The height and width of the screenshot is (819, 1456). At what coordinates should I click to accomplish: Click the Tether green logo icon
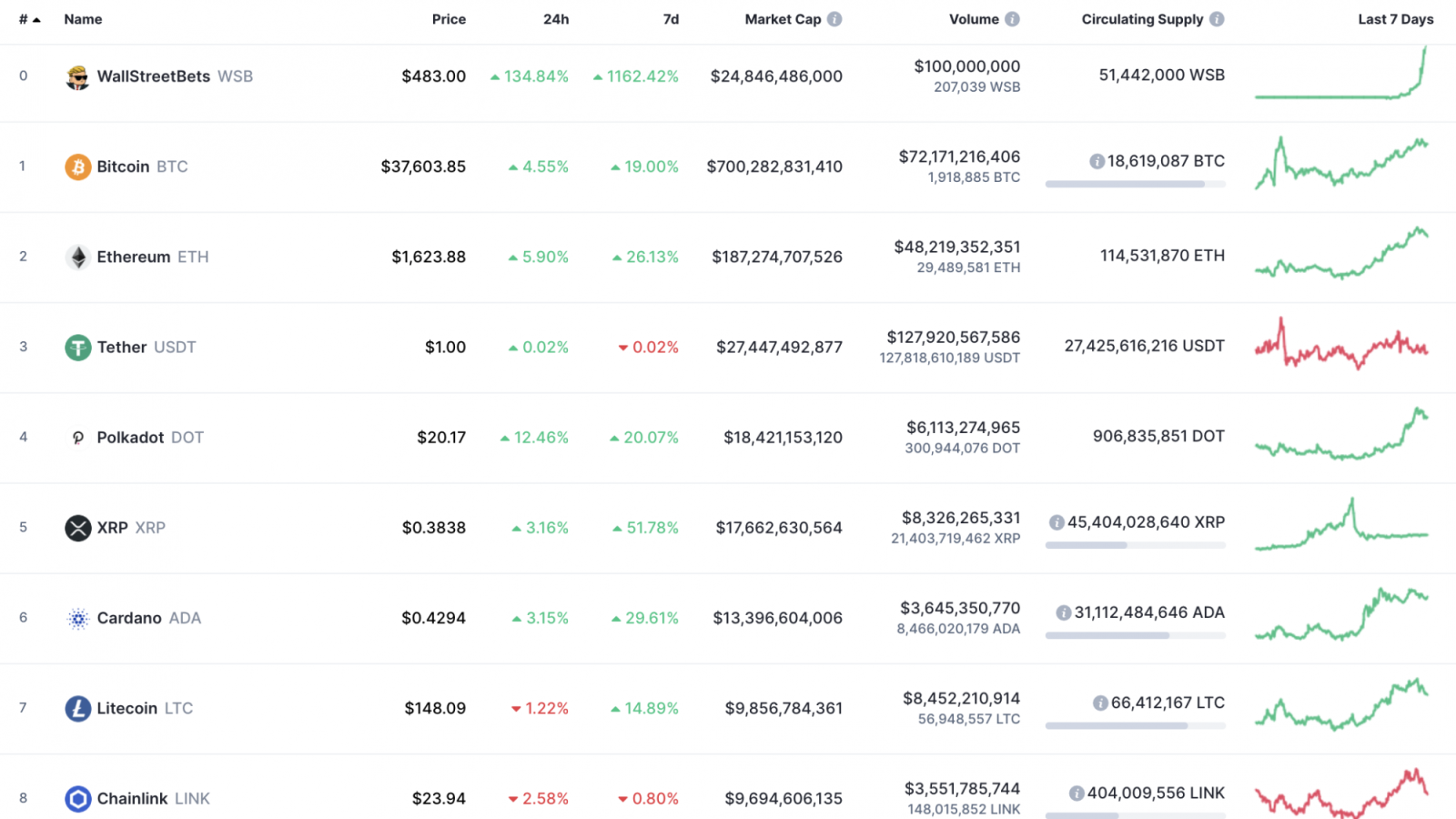[x=78, y=348]
